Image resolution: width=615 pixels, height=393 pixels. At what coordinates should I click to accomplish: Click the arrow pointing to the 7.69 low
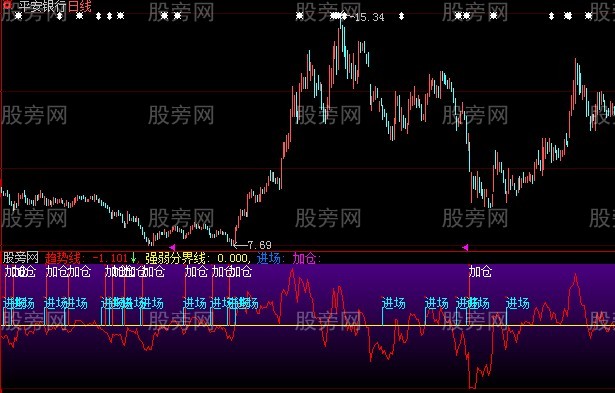[x=240, y=246]
